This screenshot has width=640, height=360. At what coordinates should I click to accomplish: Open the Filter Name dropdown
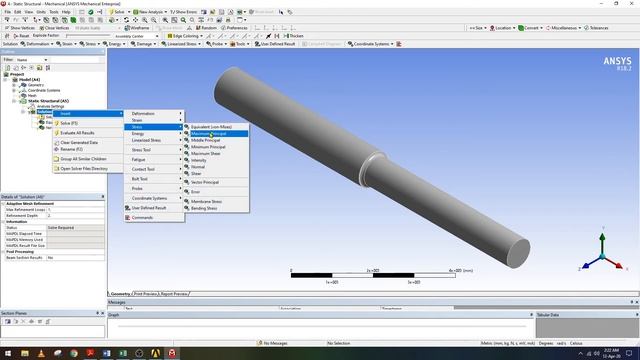click(x=32, y=60)
